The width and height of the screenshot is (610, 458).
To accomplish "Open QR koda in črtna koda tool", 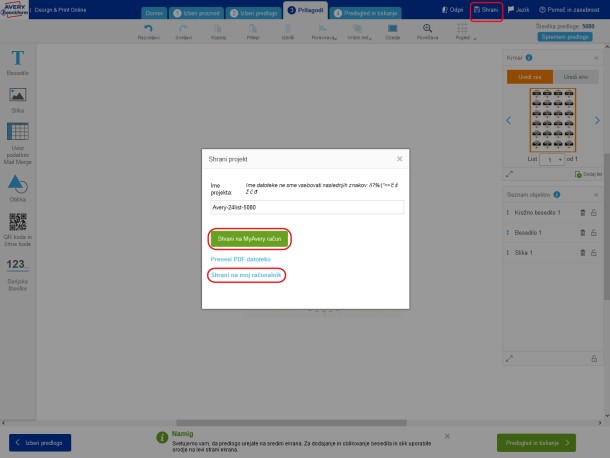I will pyautogui.click(x=17, y=228).
